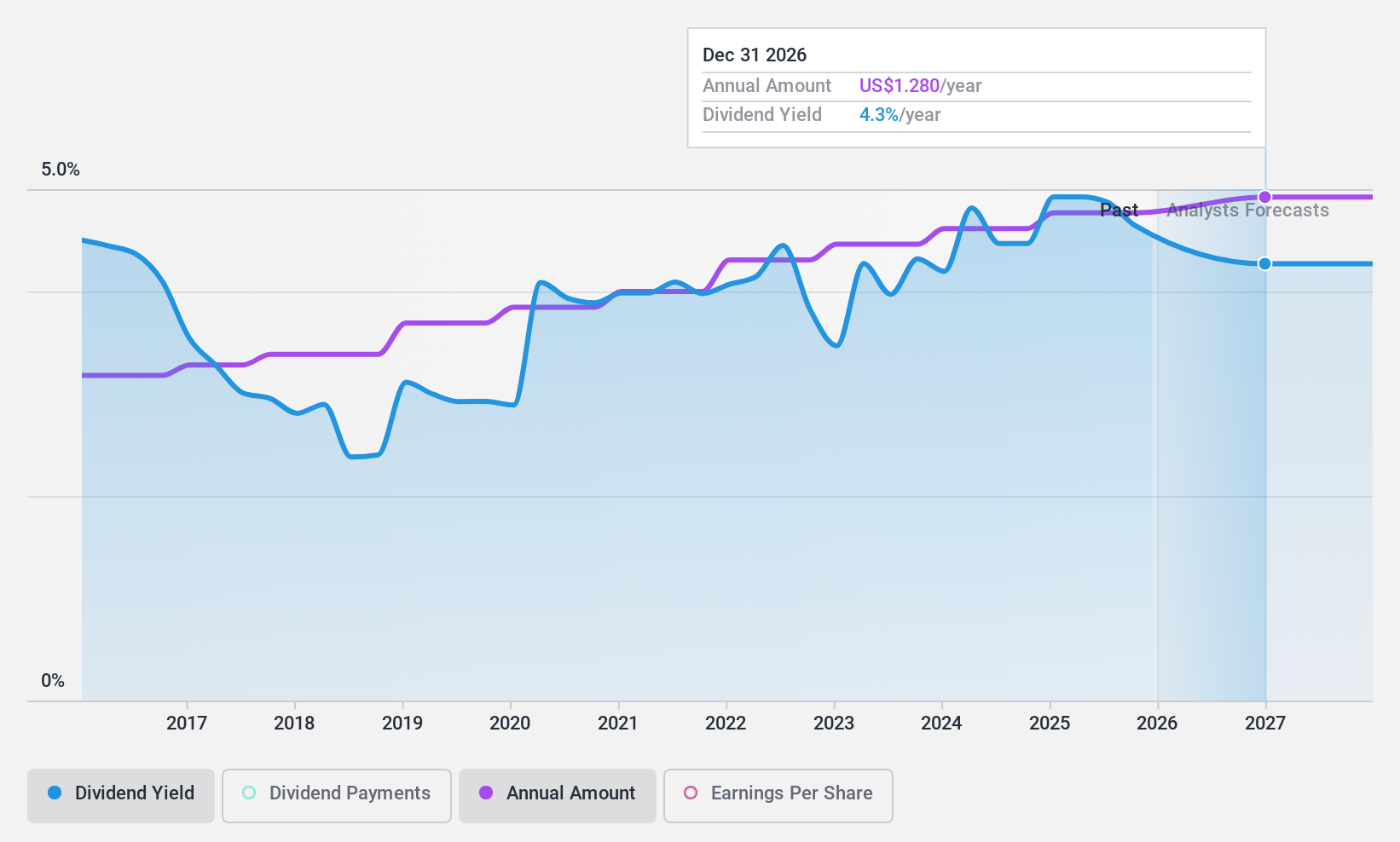
Task: Click the teal Dividend Payments circle icon
Action: click(x=248, y=793)
